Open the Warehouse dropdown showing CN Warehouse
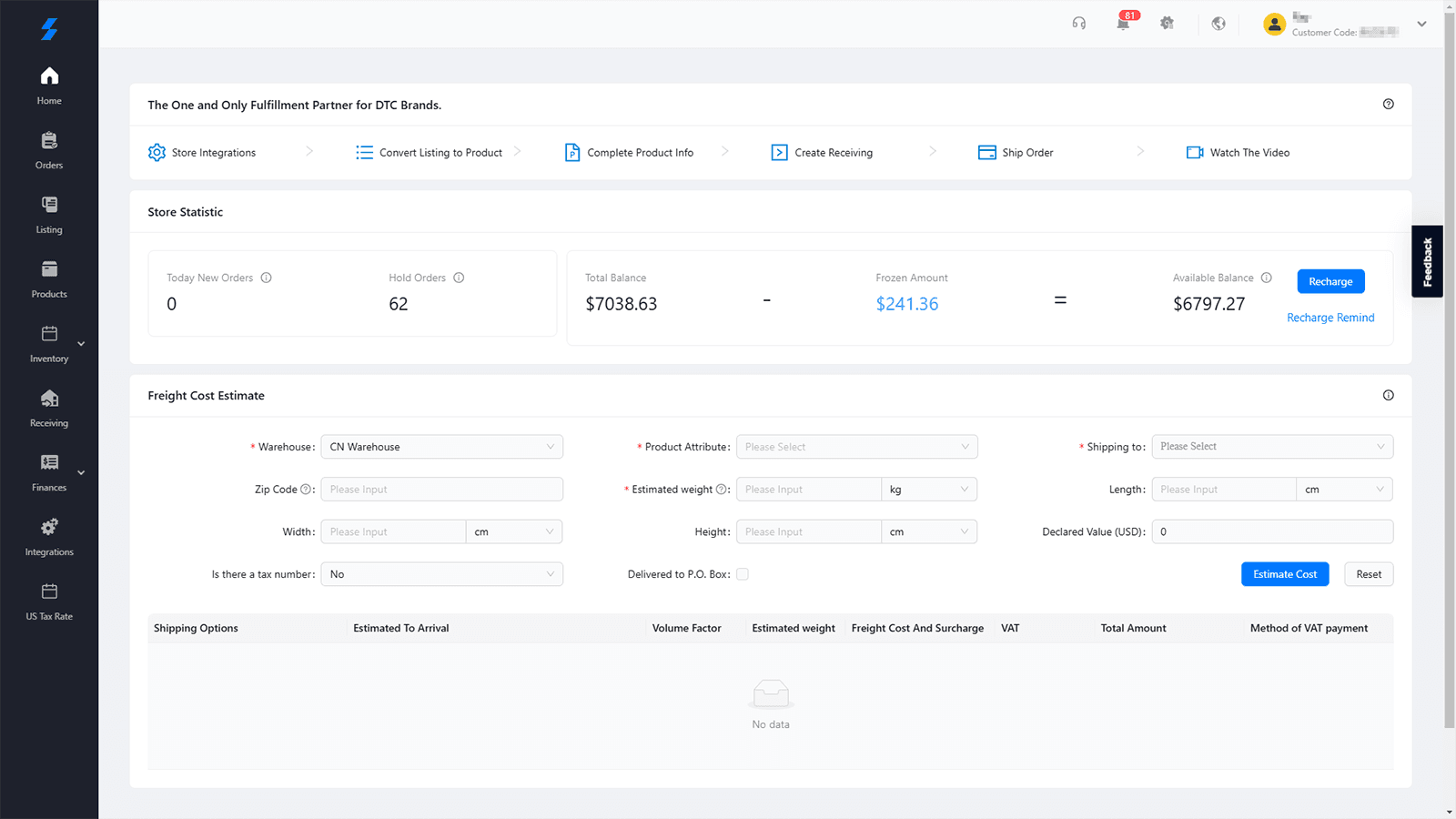The width and height of the screenshot is (1456, 819). coord(441,447)
